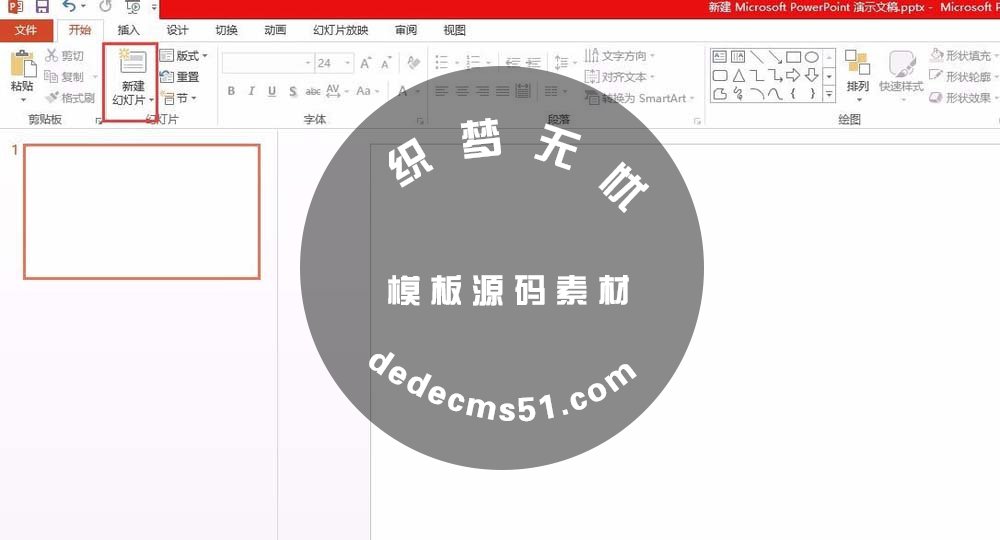Switch to the 视图 (View) tab
The height and width of the screenshot is (540, 1000).
[x=454, y=30]
